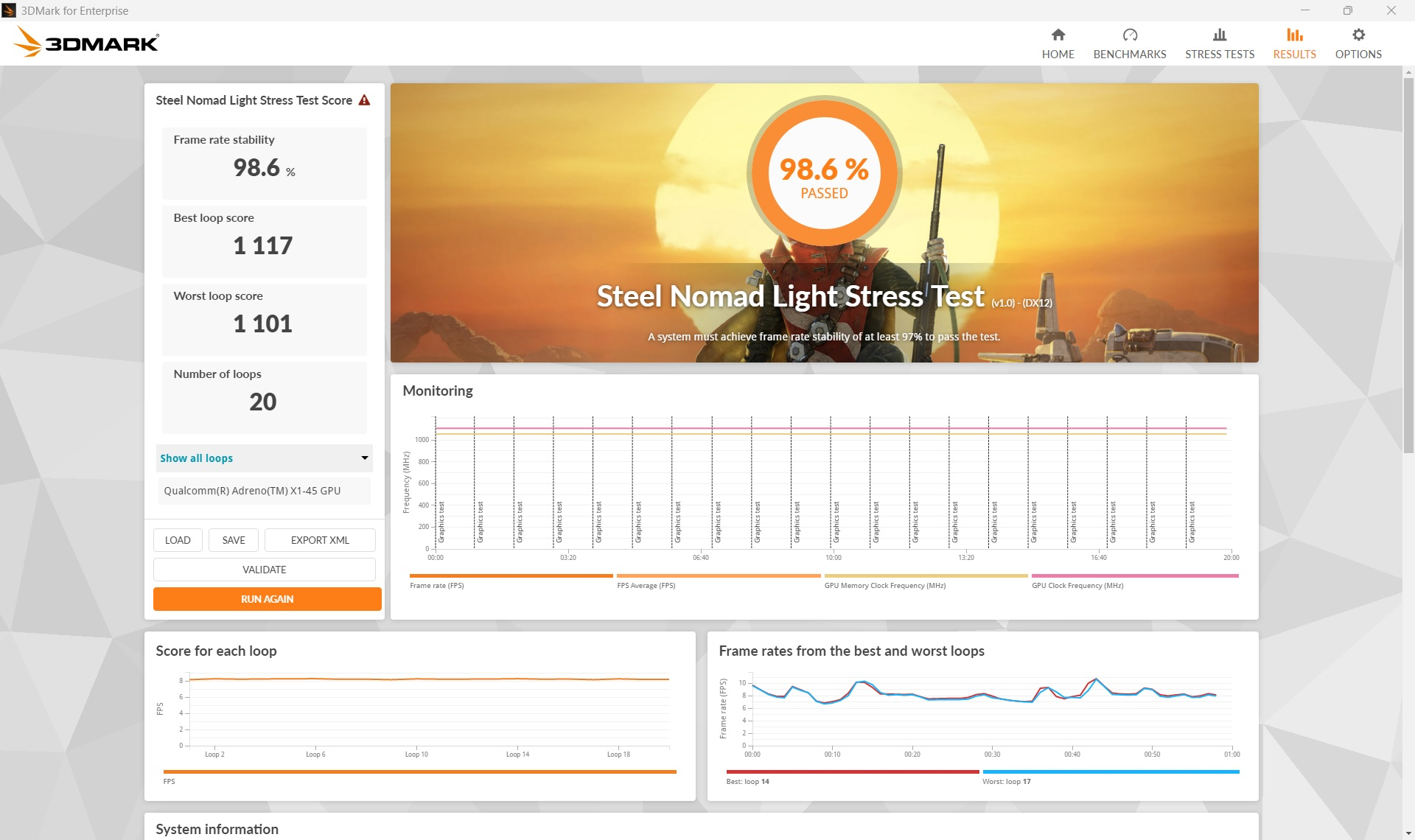1415x840 pixels.
Task: Select the RESULTS label
Action: tap(1294, 54)
